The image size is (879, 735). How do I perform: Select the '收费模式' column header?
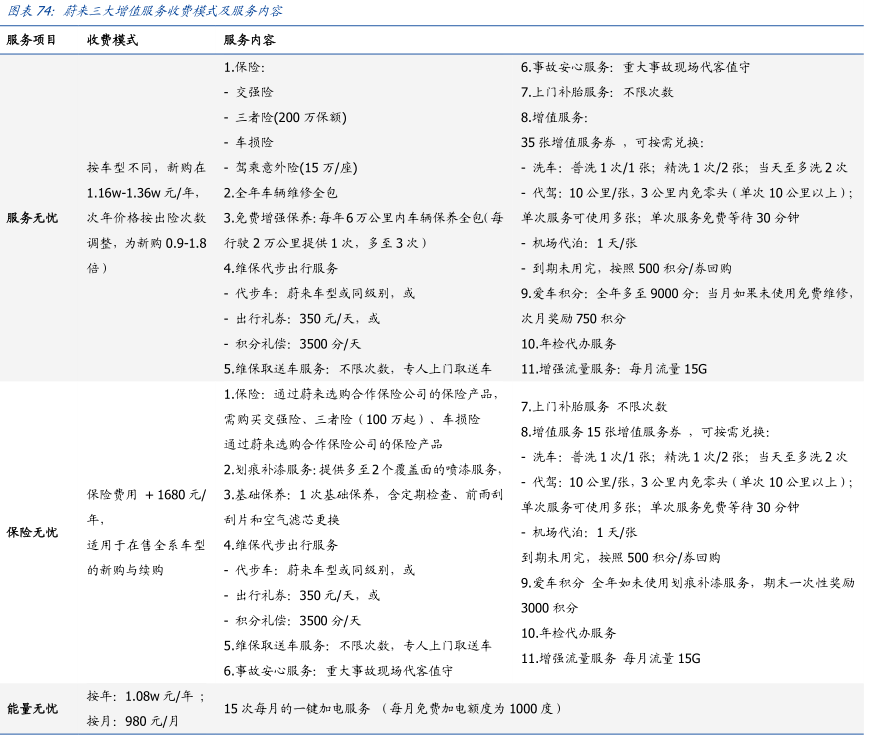[x=112, y=40]
